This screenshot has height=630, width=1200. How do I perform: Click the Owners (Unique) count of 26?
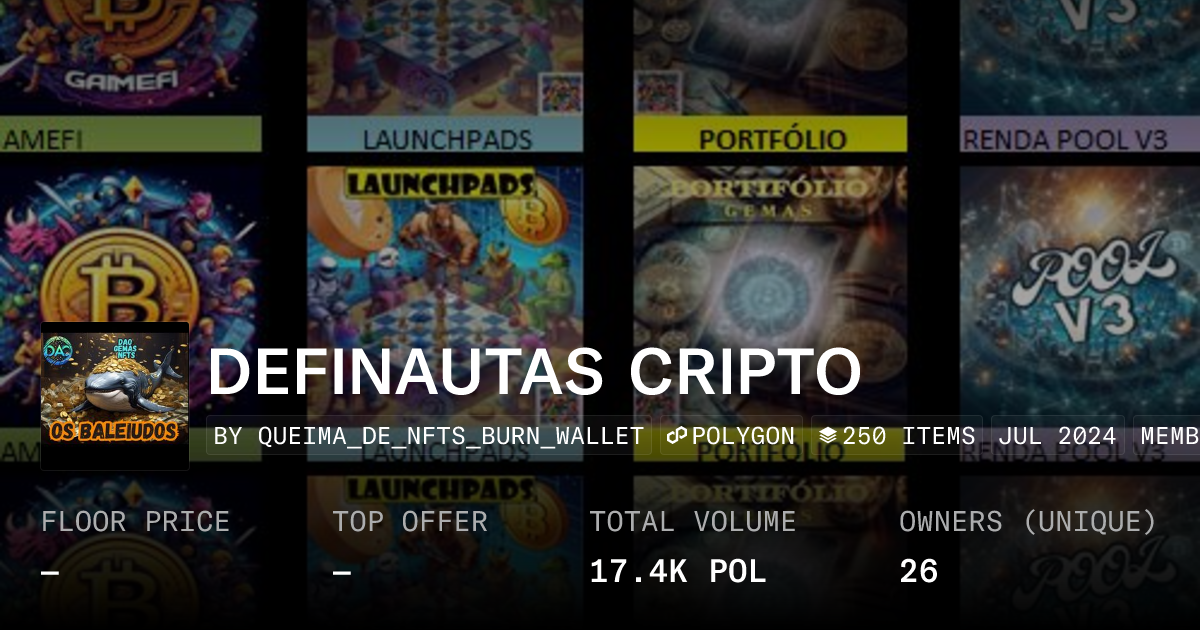[918, 572]
